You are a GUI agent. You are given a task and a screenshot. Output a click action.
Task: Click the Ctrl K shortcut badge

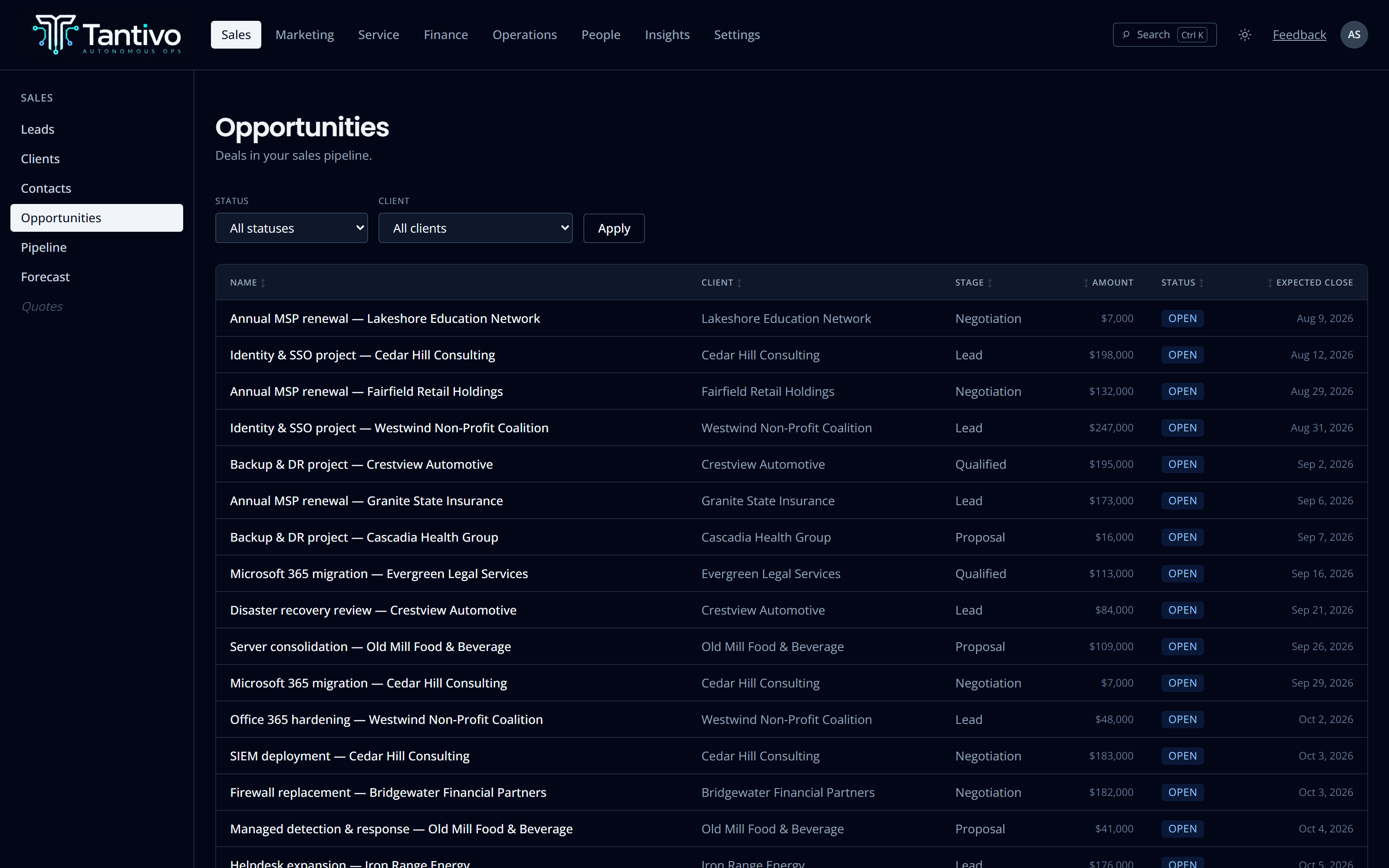point(1192,35)
